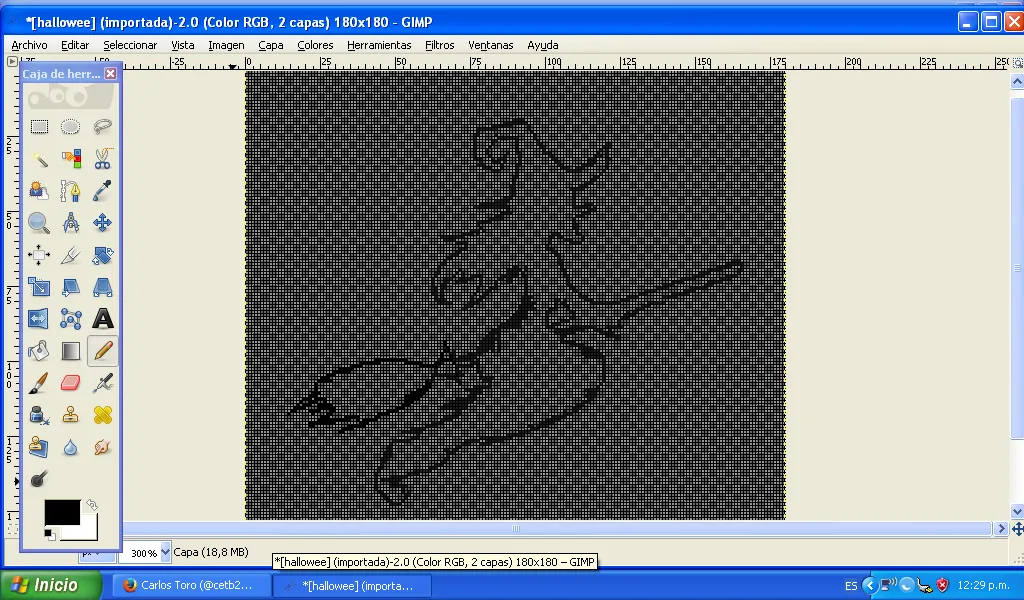This screenshot has width=1024, height=600.
Task: Select the Airbrush tool
Action: tap(103, 383)
